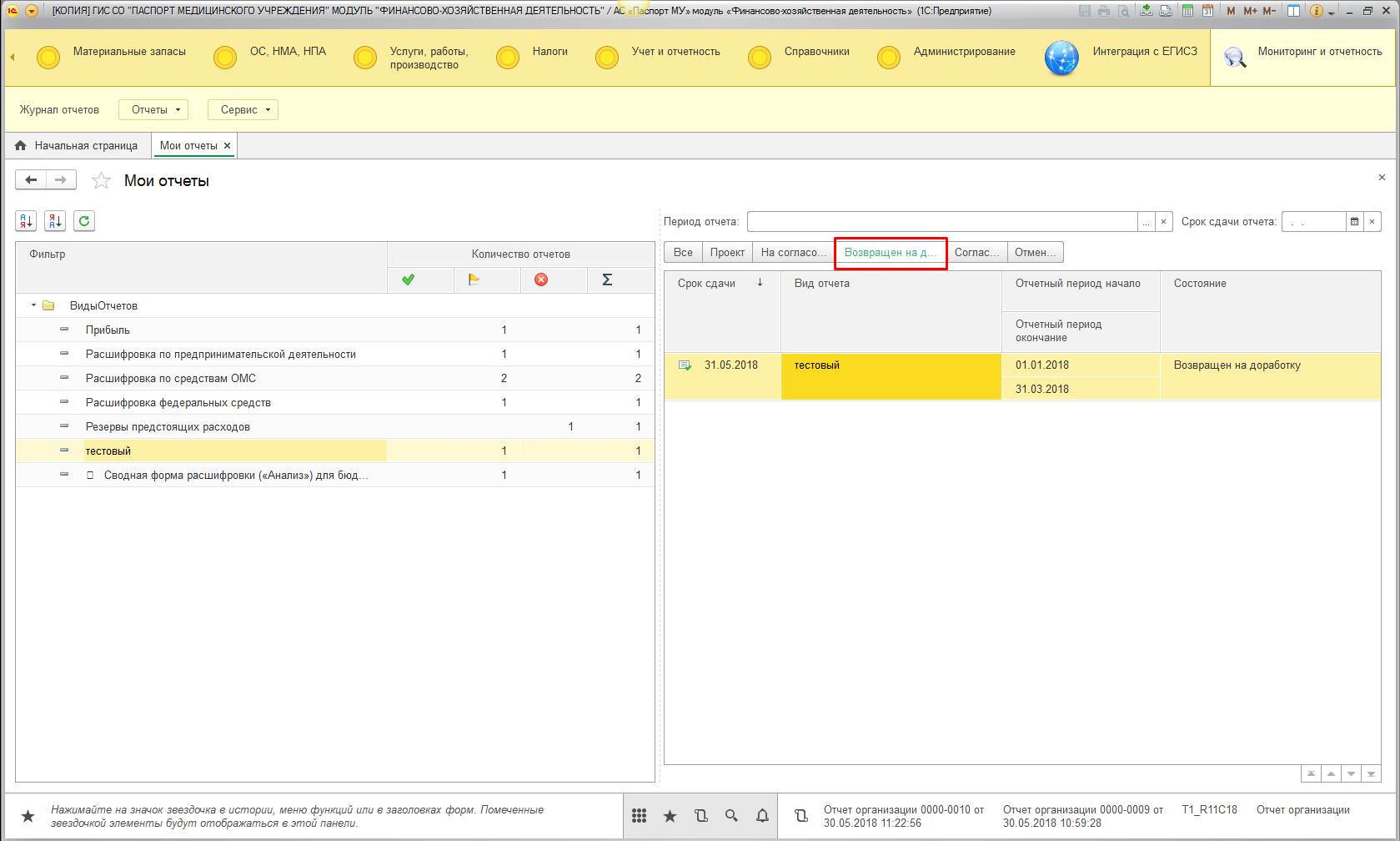Screen dimensions: 1400x841
Task: Open Журнал отчетов link
Action: [59, 110]
